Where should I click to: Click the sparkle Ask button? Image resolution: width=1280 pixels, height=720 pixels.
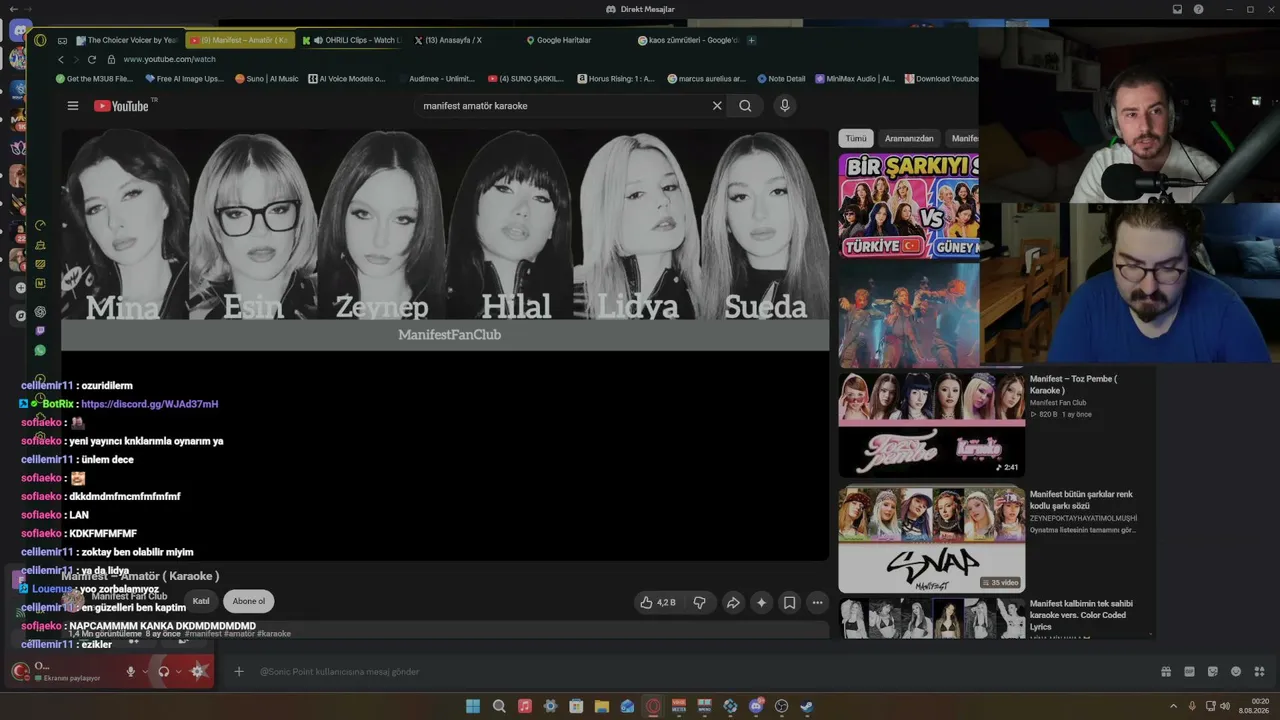tap(761, 602)
